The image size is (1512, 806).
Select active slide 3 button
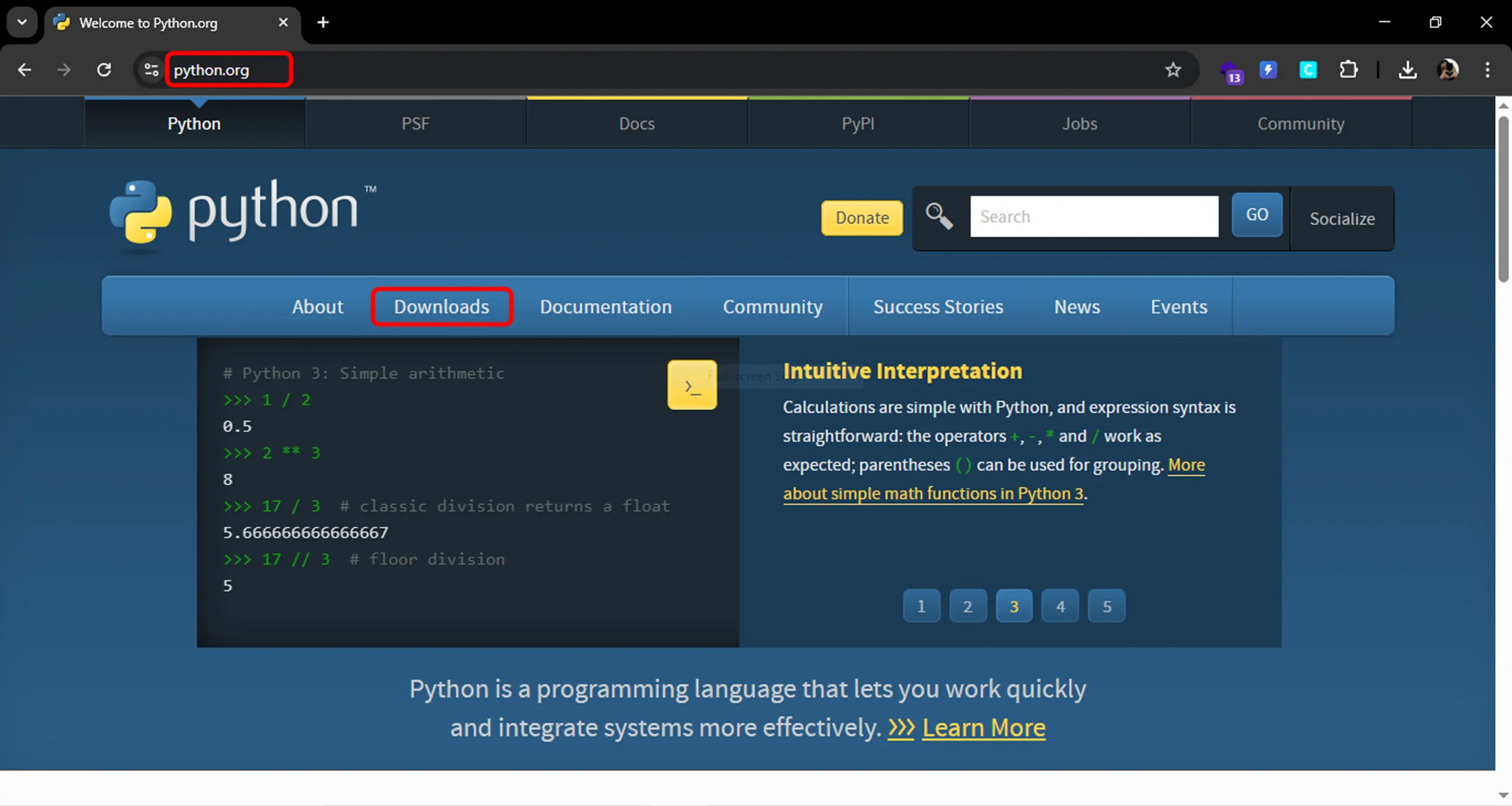point(1014,606)
